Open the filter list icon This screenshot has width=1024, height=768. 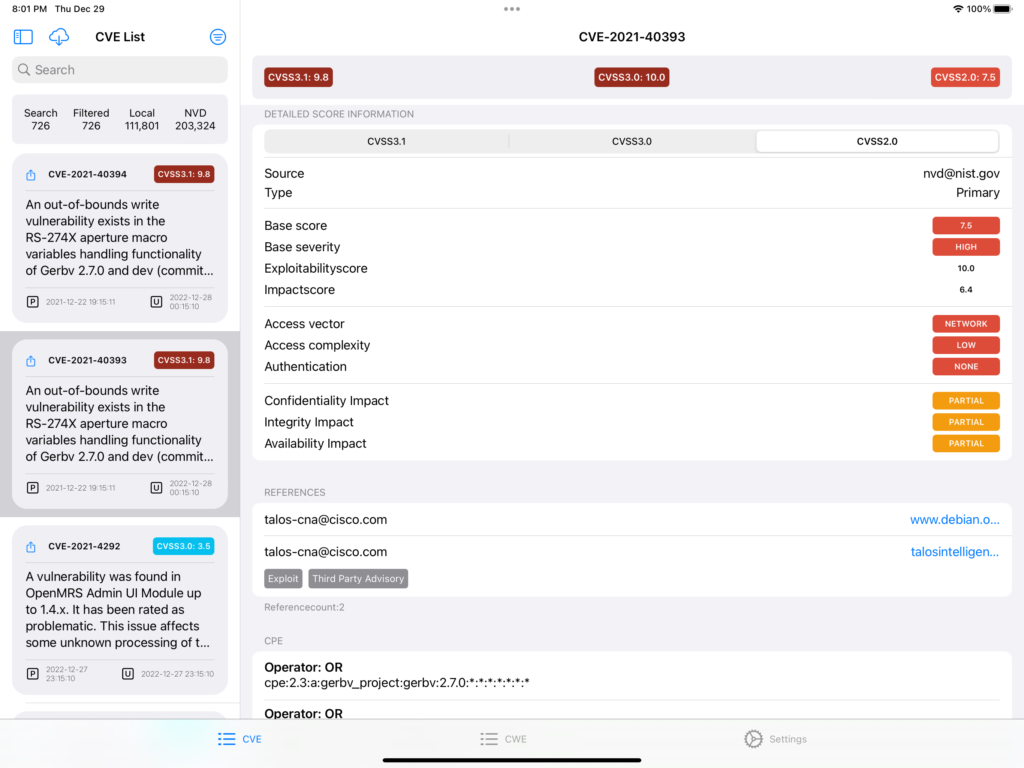coord(217,37)
